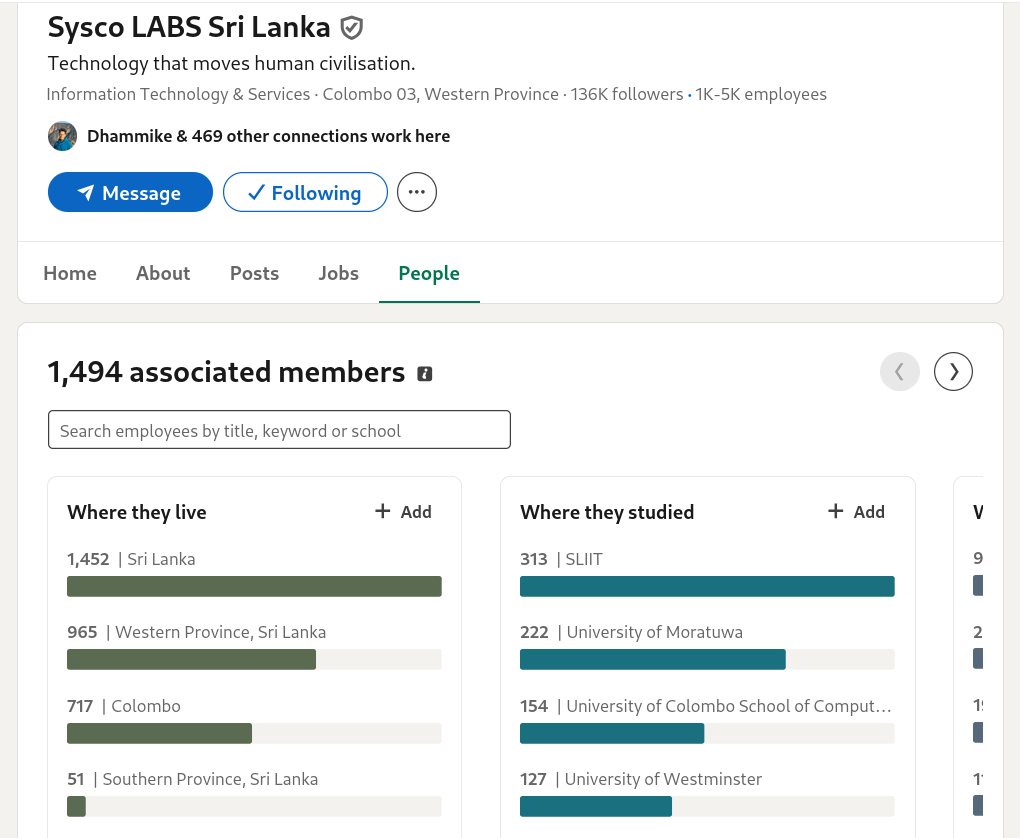This screenshot has width=1020, height=838.
Task: Click the company tagline text
Action: 232,64
